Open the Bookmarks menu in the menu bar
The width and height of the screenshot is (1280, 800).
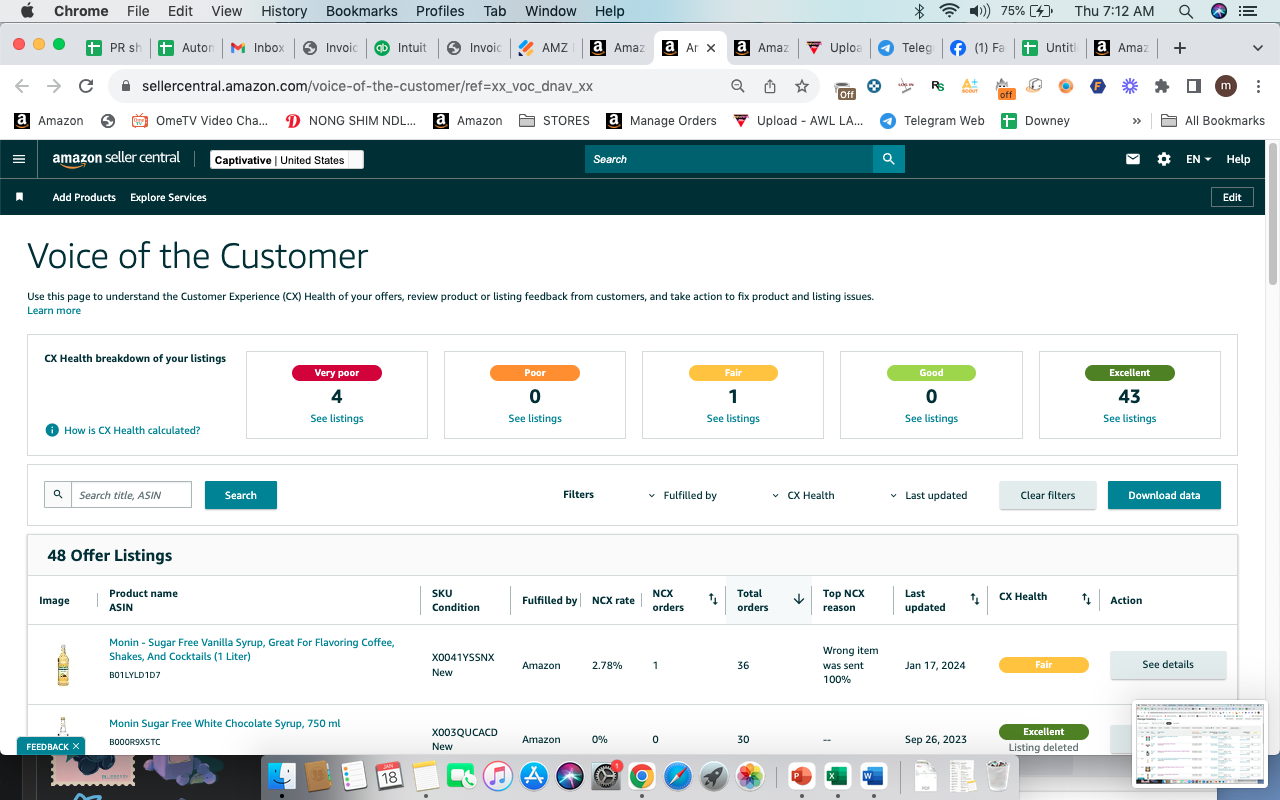click(x=362, y=11)
